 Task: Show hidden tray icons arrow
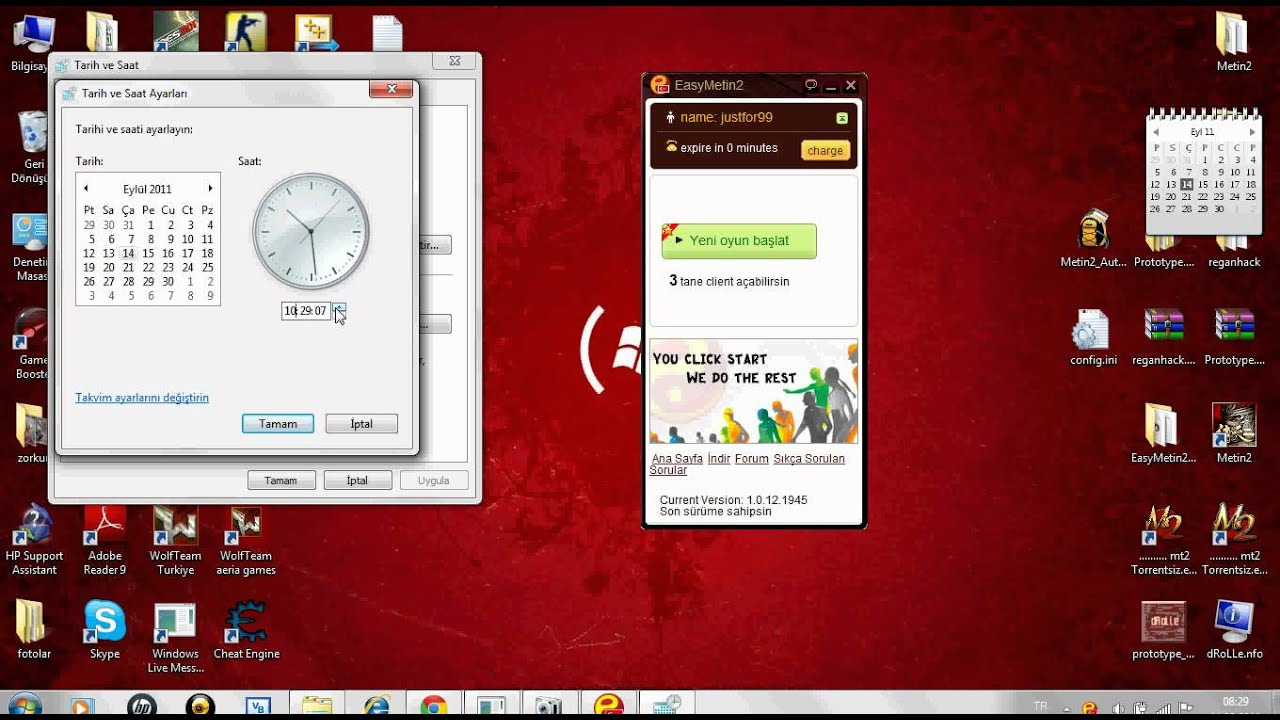pyautogui.click(x=1068, y=707)
